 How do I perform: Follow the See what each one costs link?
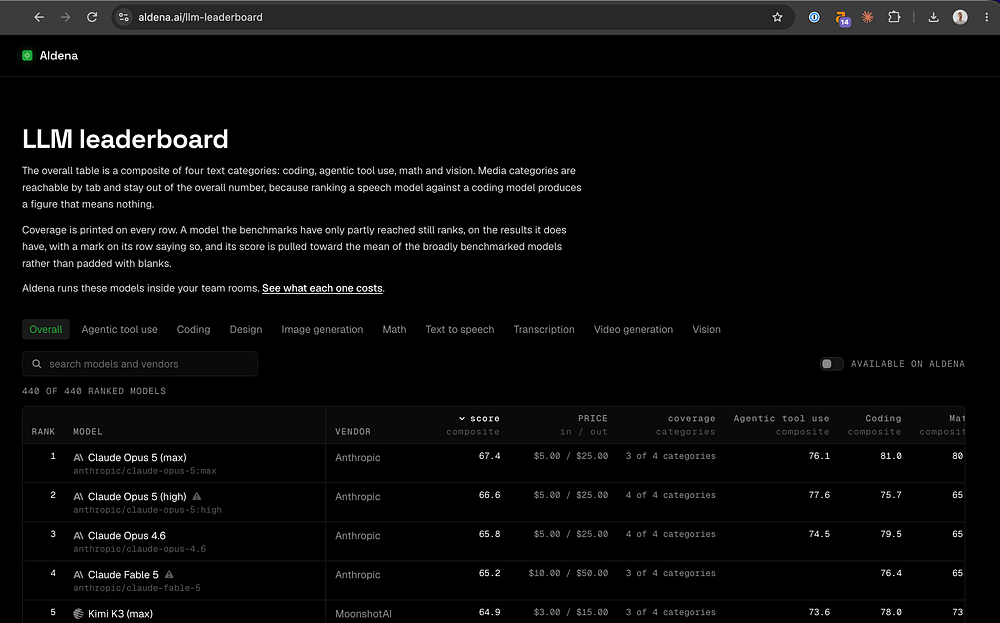point(322,288)
